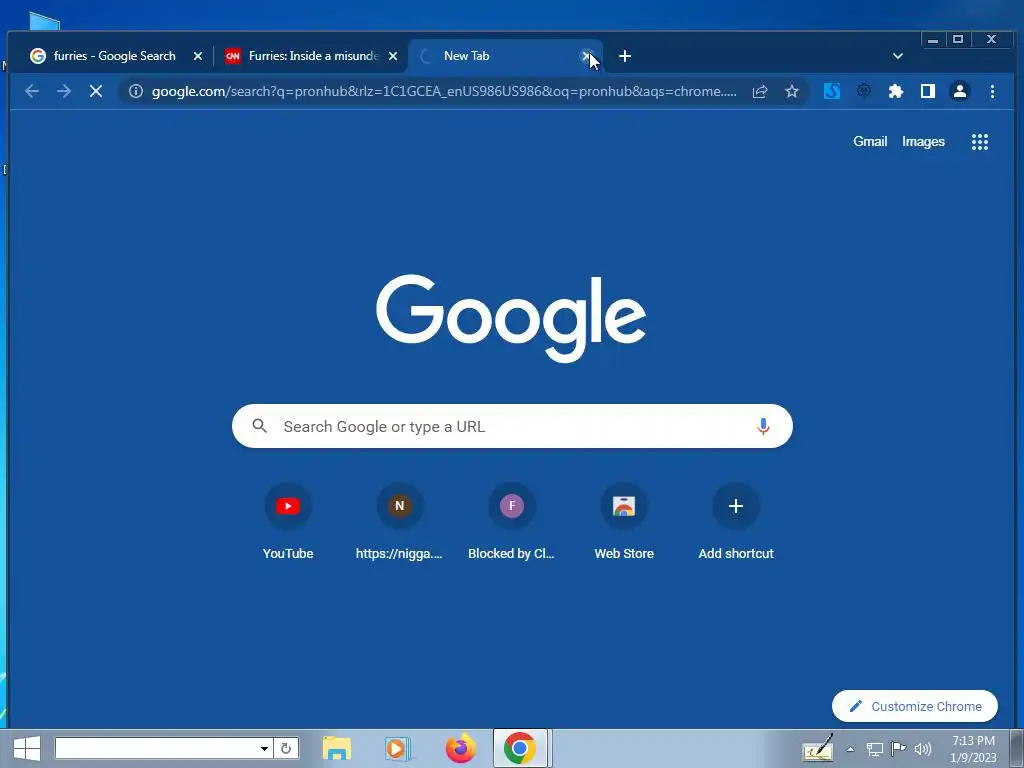Close the New Tab tab
Screen dimensions: 1024x768
coord(586,56)
